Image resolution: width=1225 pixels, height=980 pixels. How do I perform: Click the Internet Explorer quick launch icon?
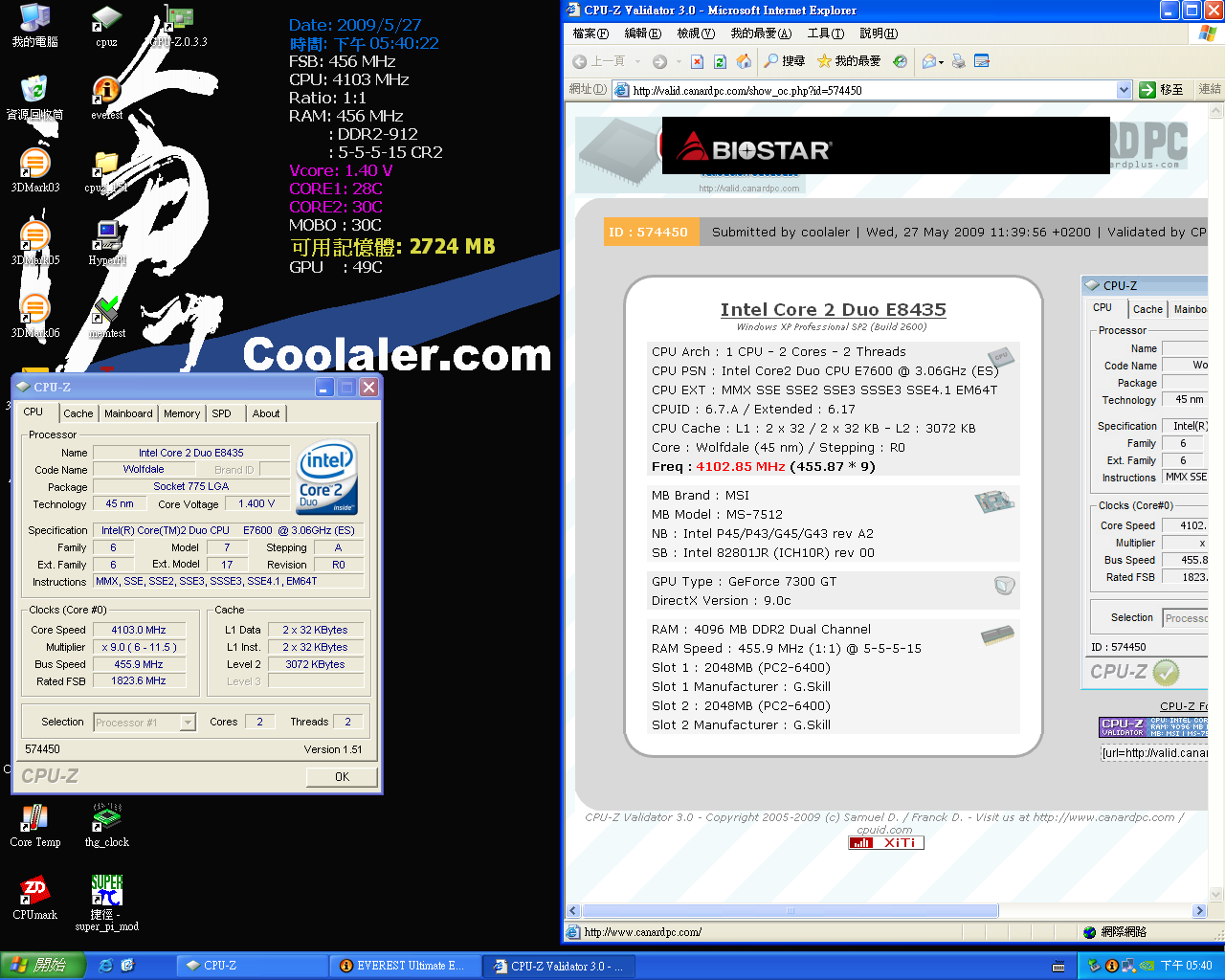[106, 966]
